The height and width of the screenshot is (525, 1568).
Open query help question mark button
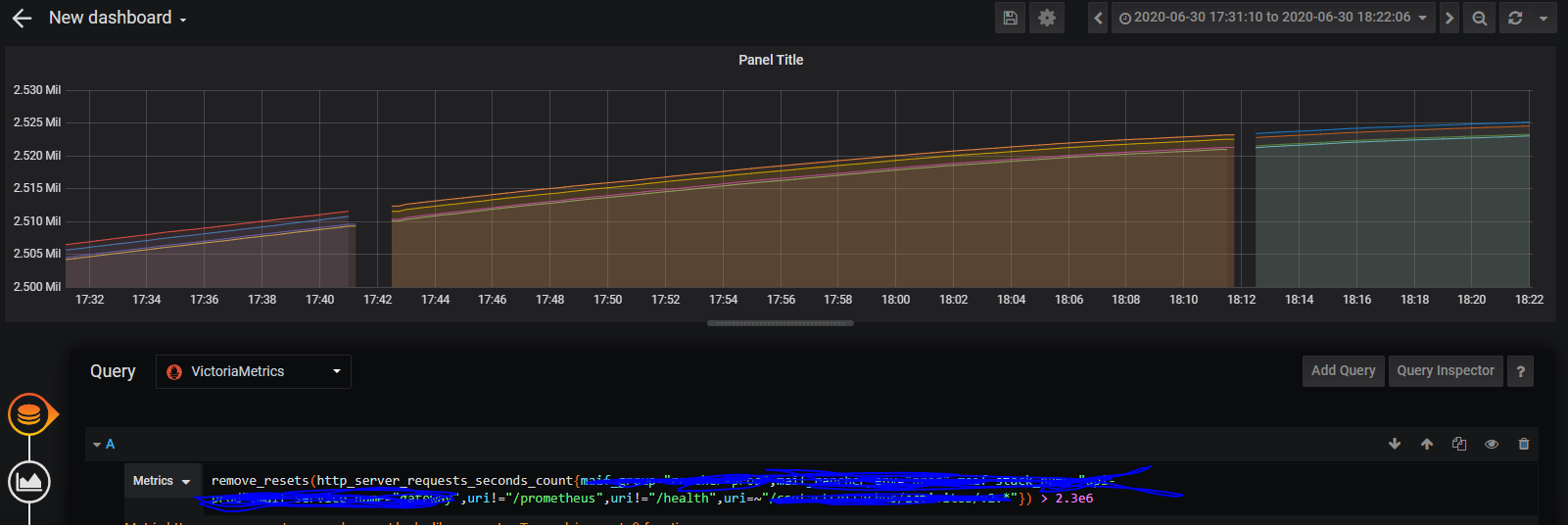(1520, 371)
